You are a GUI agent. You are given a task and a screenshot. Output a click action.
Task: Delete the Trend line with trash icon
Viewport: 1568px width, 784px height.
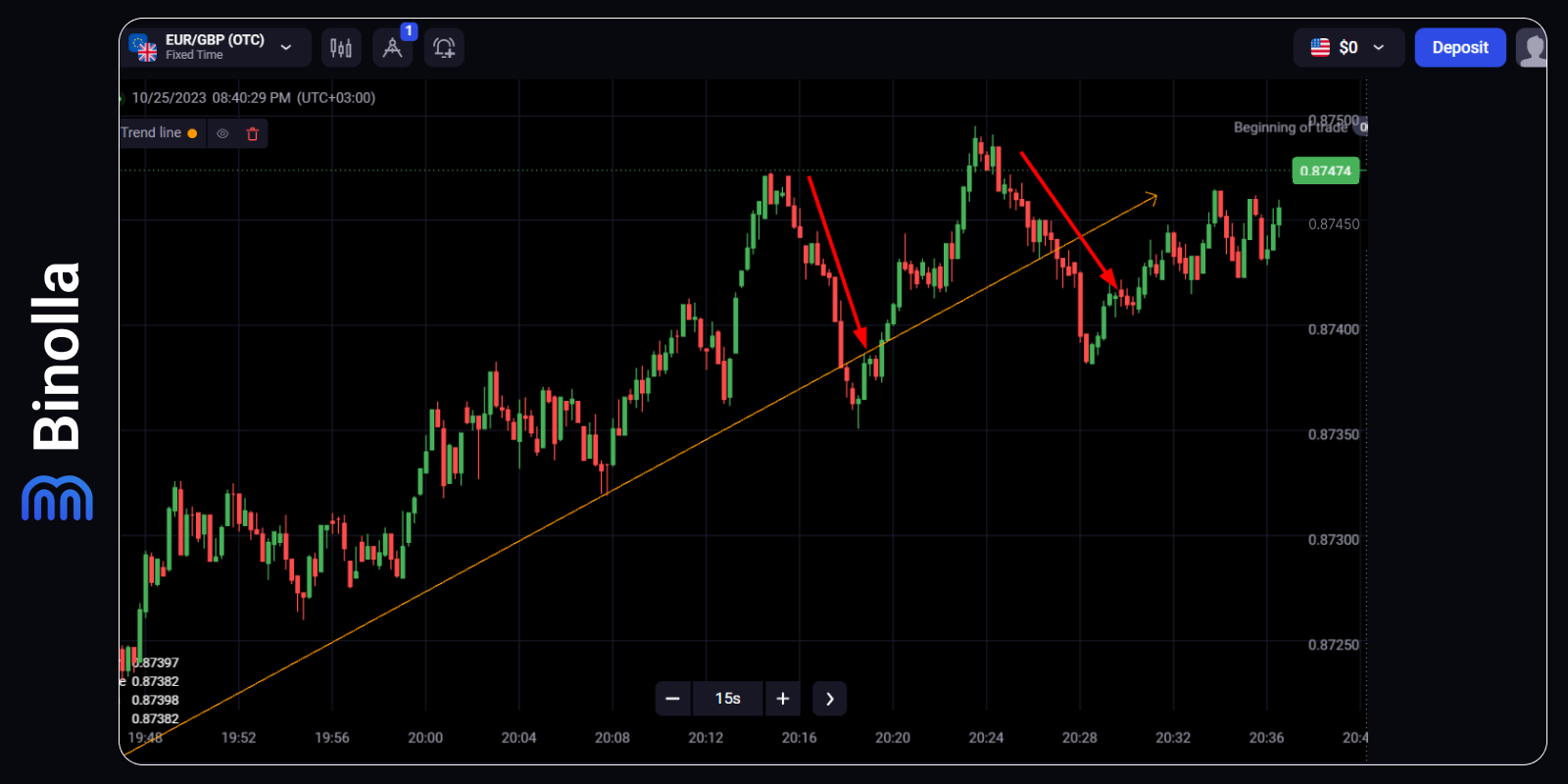(253, 134)
